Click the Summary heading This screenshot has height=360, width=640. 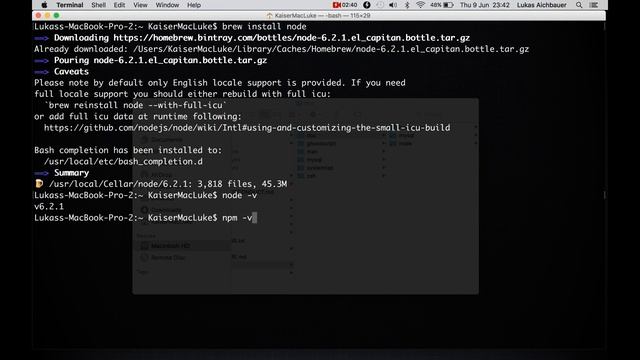71,173
